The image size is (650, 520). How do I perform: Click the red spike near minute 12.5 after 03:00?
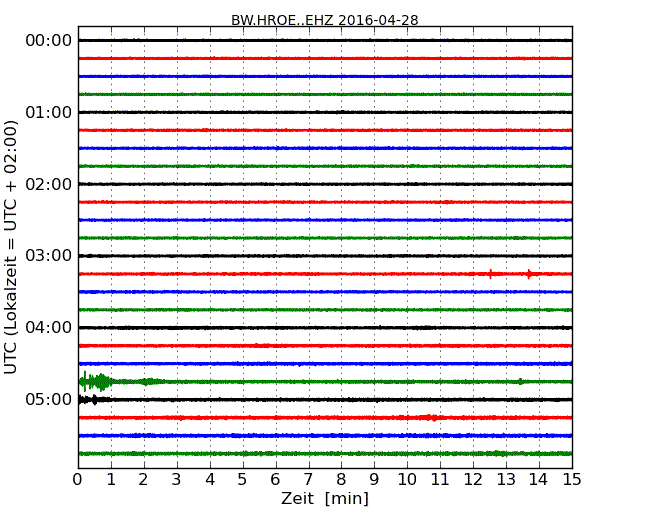coord(490,274)
